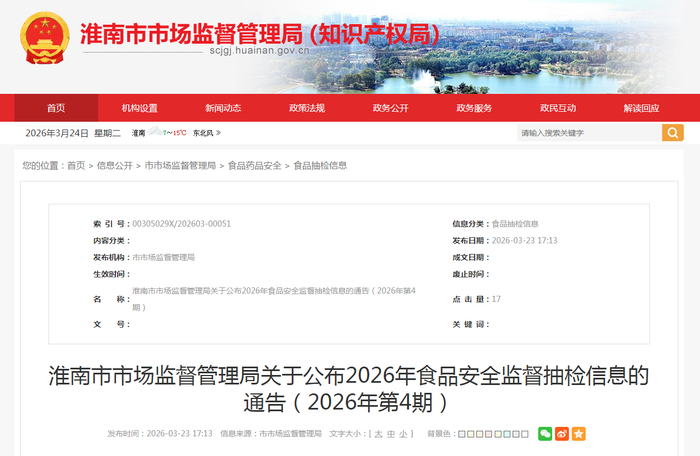The image size is (700, 456).
Task: Click the 信息分类 value 食品抽检信息
Action: click(x=515, y=224)
